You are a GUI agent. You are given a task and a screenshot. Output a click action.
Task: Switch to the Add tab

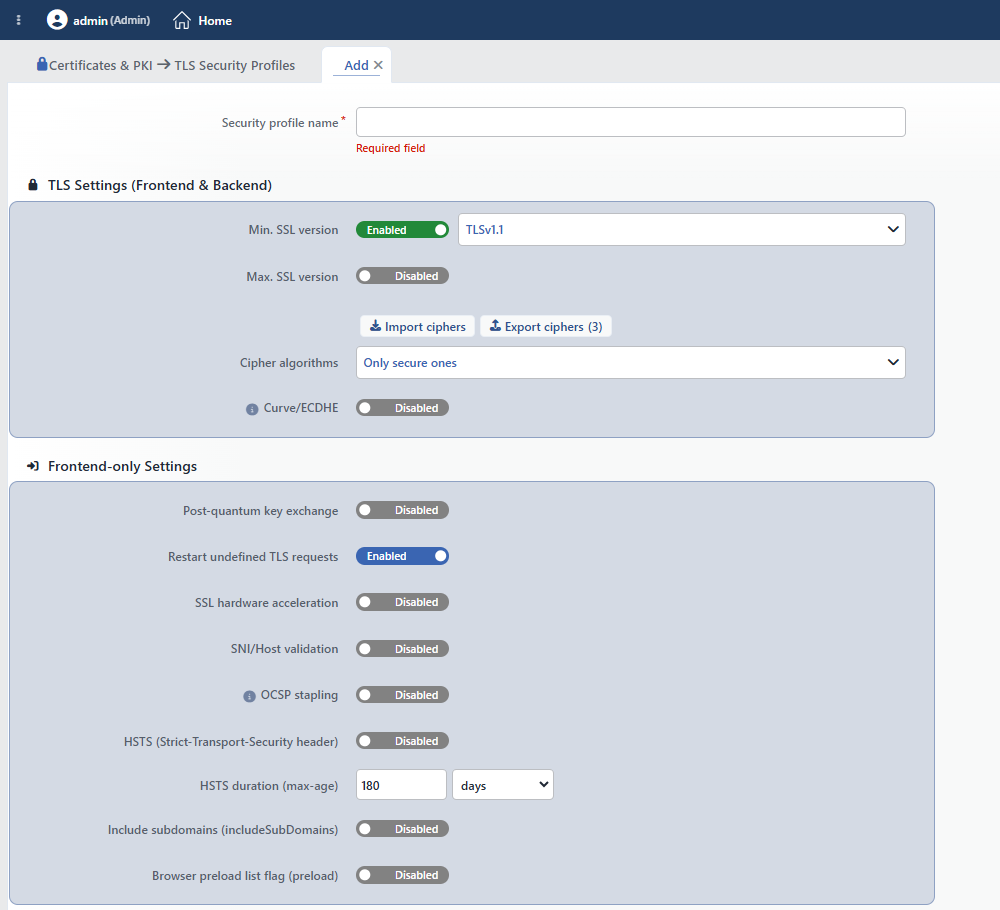click(357, 65)
